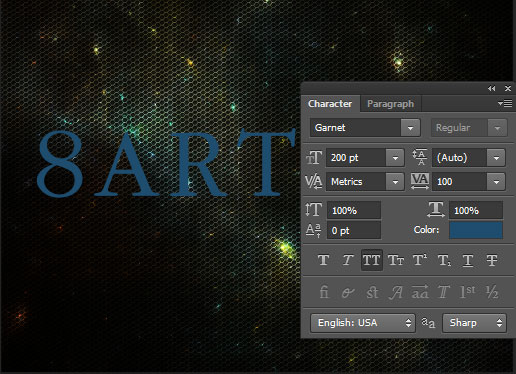Click the tracking field showing 100

click(460, 182)
